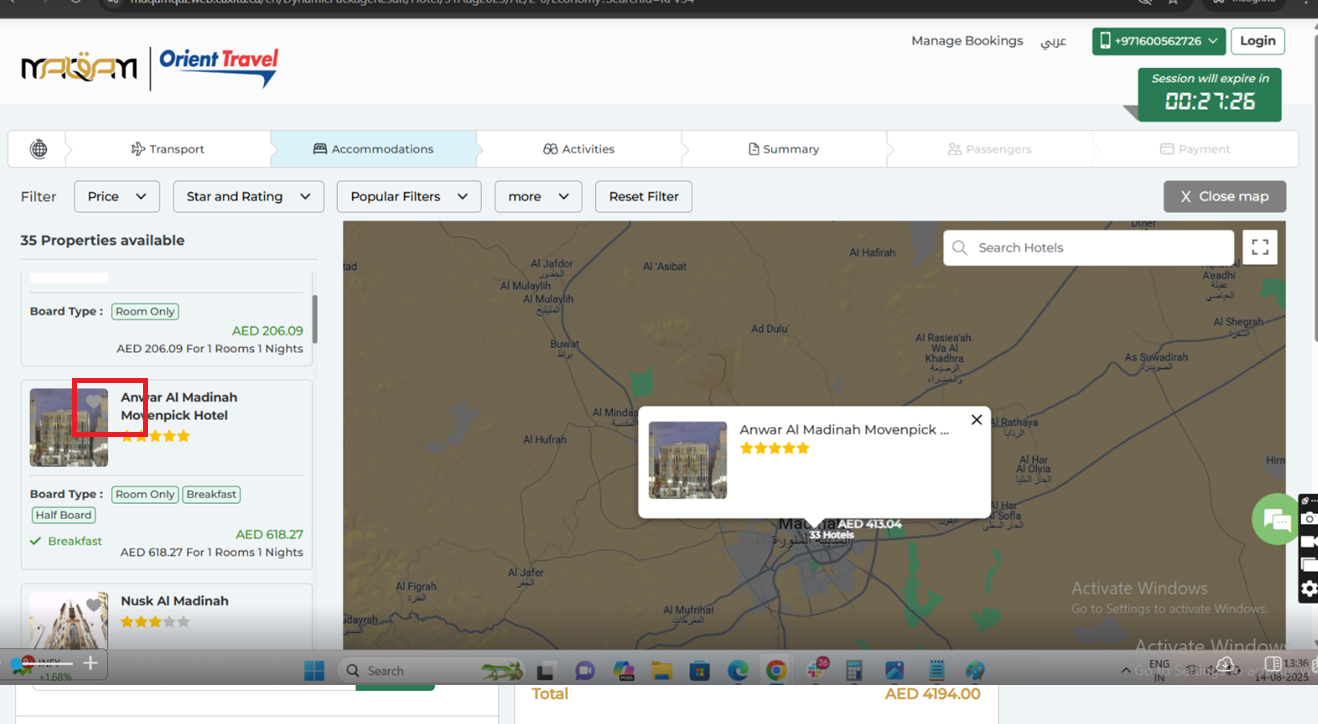Expand the Price filter dropdown
The height and width of the screenshot is (724, 1318).
117,197
